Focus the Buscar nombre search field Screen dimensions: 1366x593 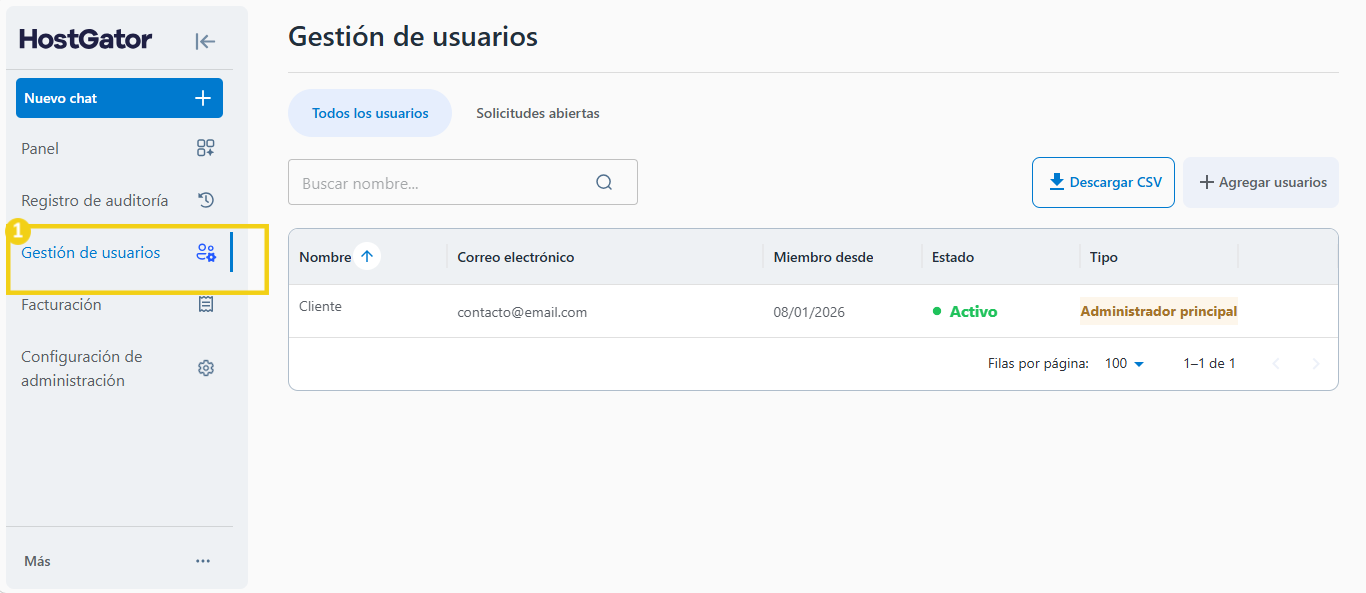(463, 182)
